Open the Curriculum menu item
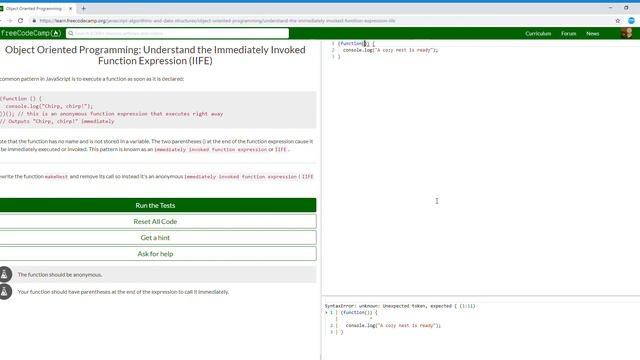Image resolution: width=640 pixels, height=360 pixels. 538,33
